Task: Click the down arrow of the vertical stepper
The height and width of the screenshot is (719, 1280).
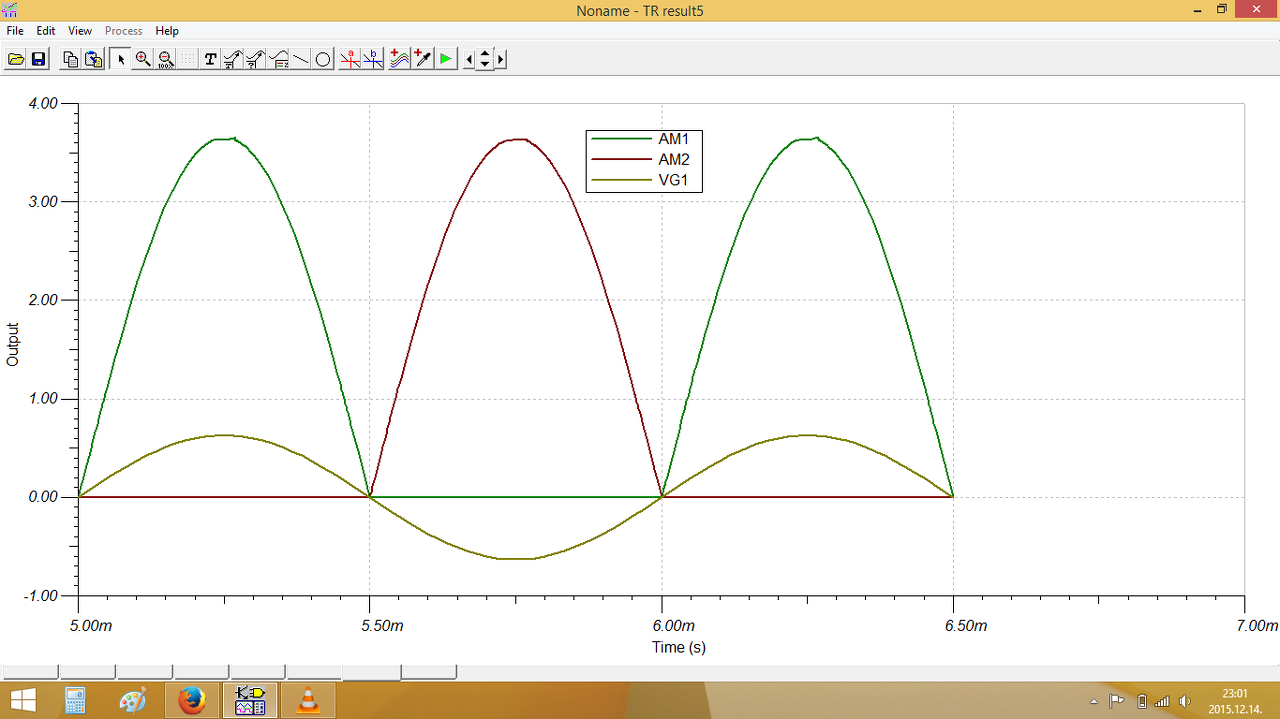Action: (485, 65)
